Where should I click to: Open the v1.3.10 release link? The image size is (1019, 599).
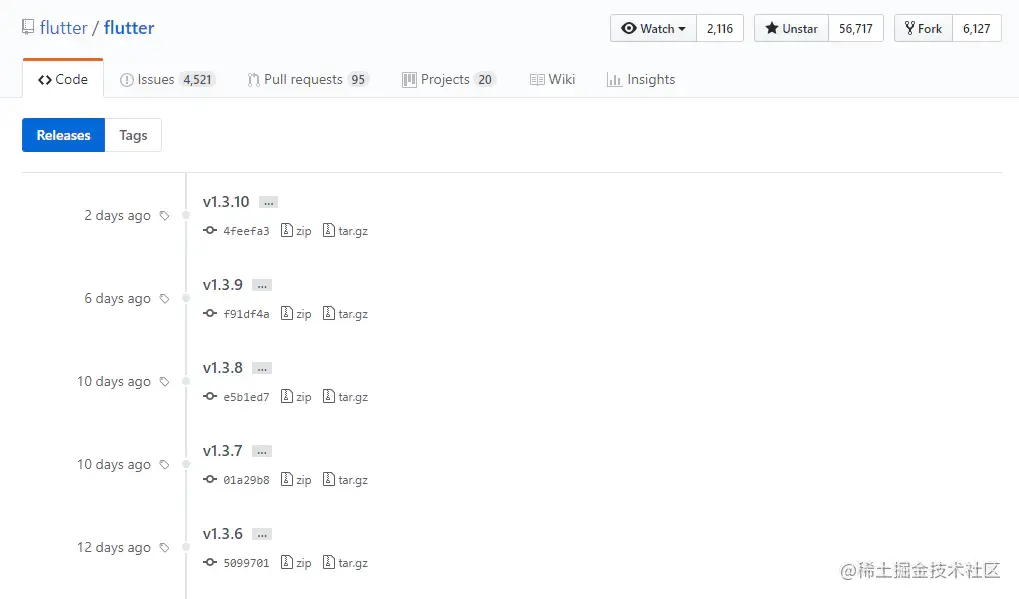[x=226, y=201]
